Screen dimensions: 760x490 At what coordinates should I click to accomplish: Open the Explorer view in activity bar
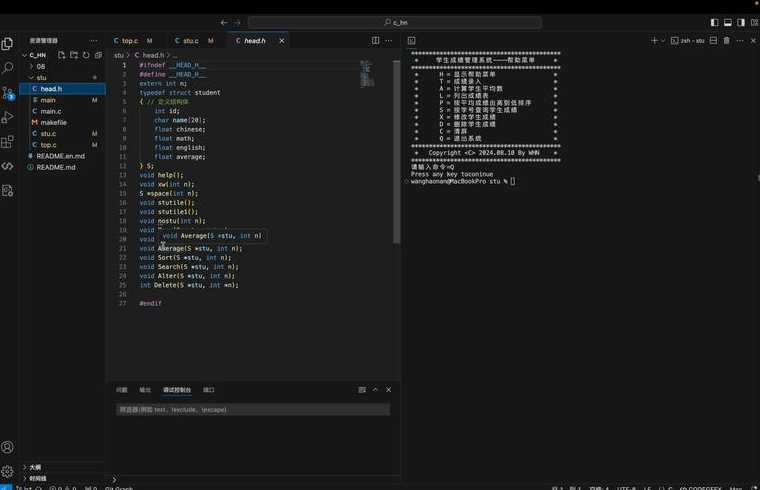(7, 44)
